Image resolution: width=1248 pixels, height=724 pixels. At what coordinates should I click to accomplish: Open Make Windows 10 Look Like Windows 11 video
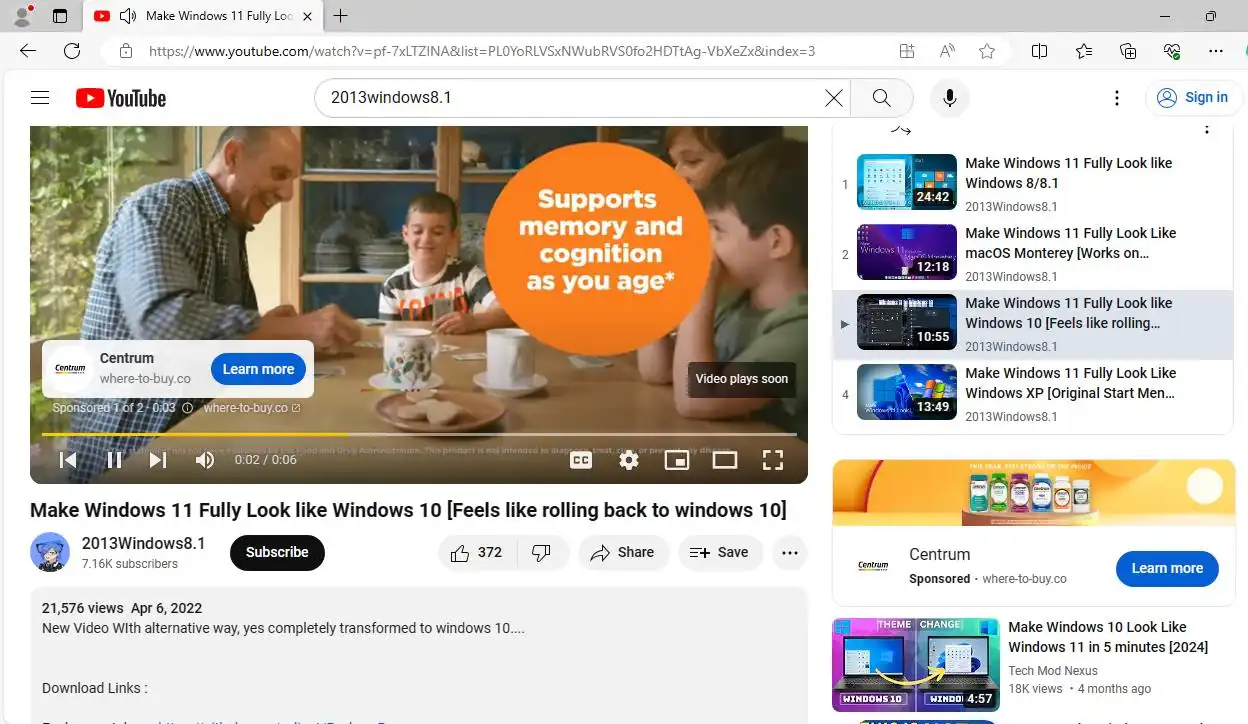[x=1107, y=637]
